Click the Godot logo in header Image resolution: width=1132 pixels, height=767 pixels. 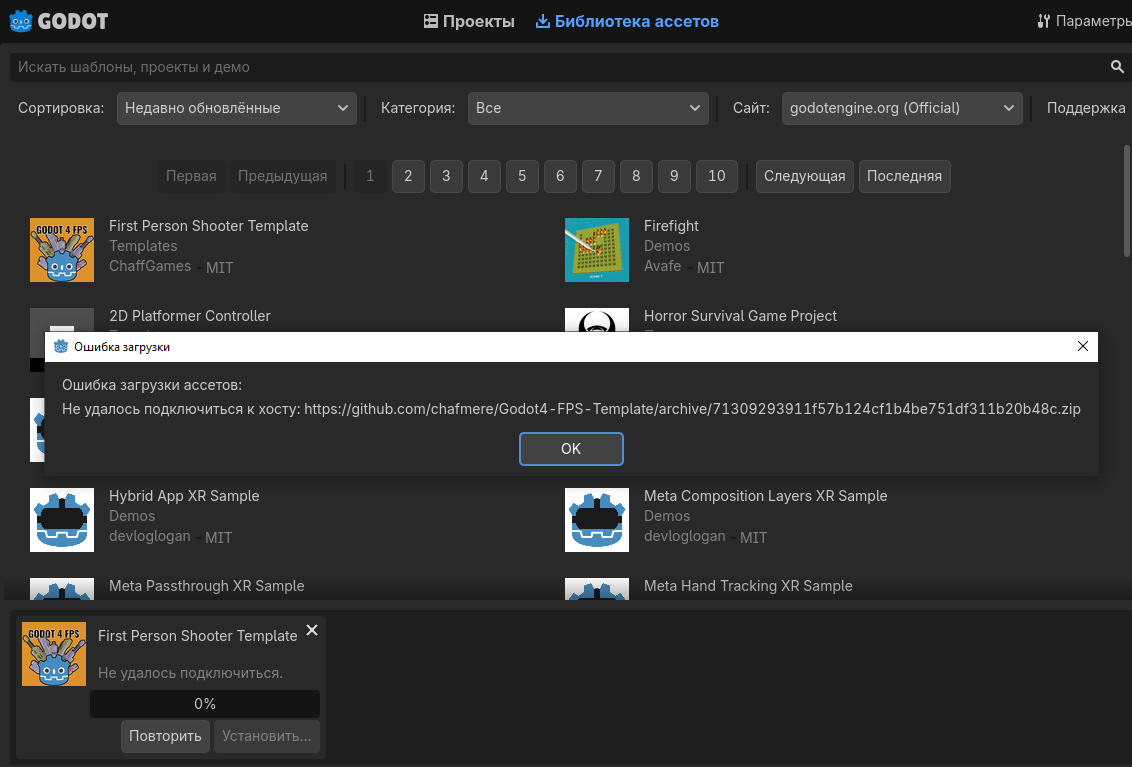coord(58,21)
